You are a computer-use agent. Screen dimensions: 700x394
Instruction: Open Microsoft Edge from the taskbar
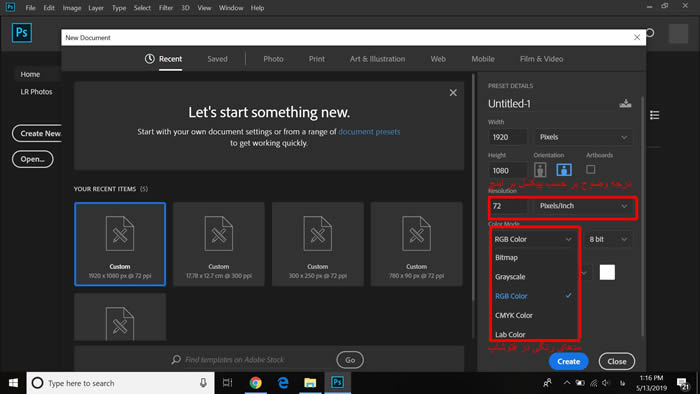283,383
